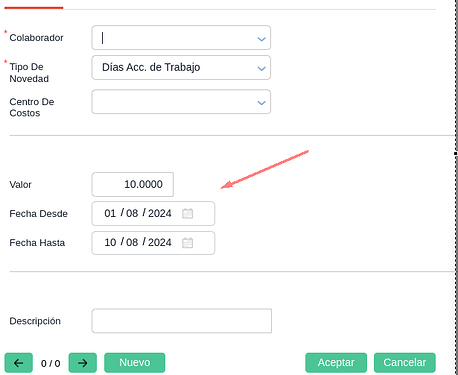Click the 0 / 0 record counter
The image size is (458, 375).
(51, 363)
